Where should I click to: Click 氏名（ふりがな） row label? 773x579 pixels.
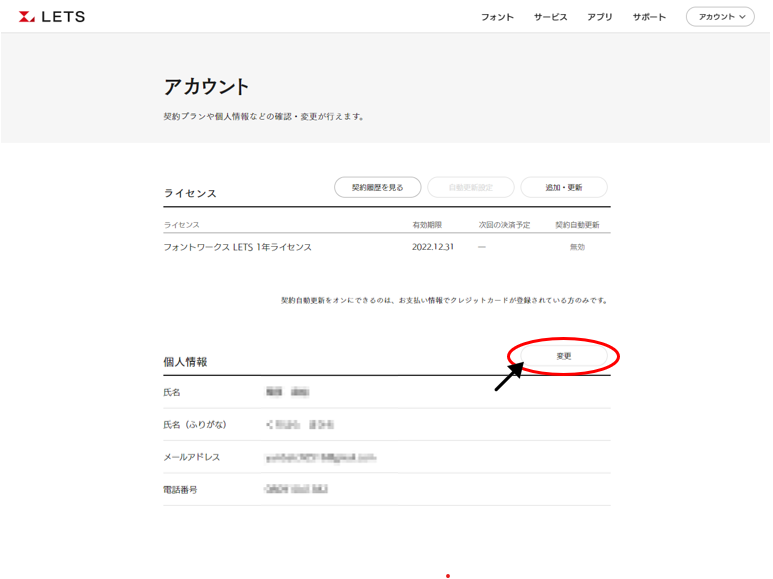[195, 425]
